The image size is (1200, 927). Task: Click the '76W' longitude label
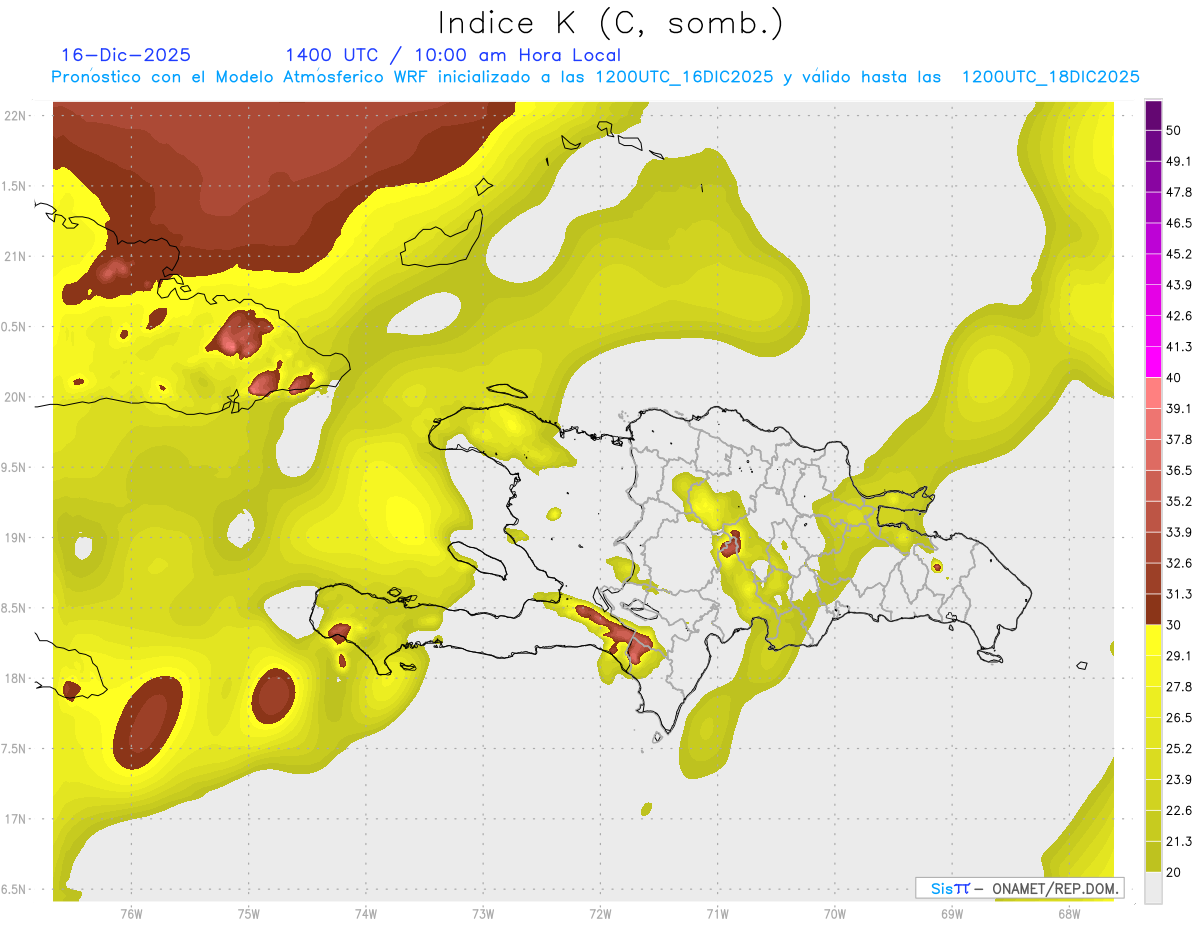131,914
